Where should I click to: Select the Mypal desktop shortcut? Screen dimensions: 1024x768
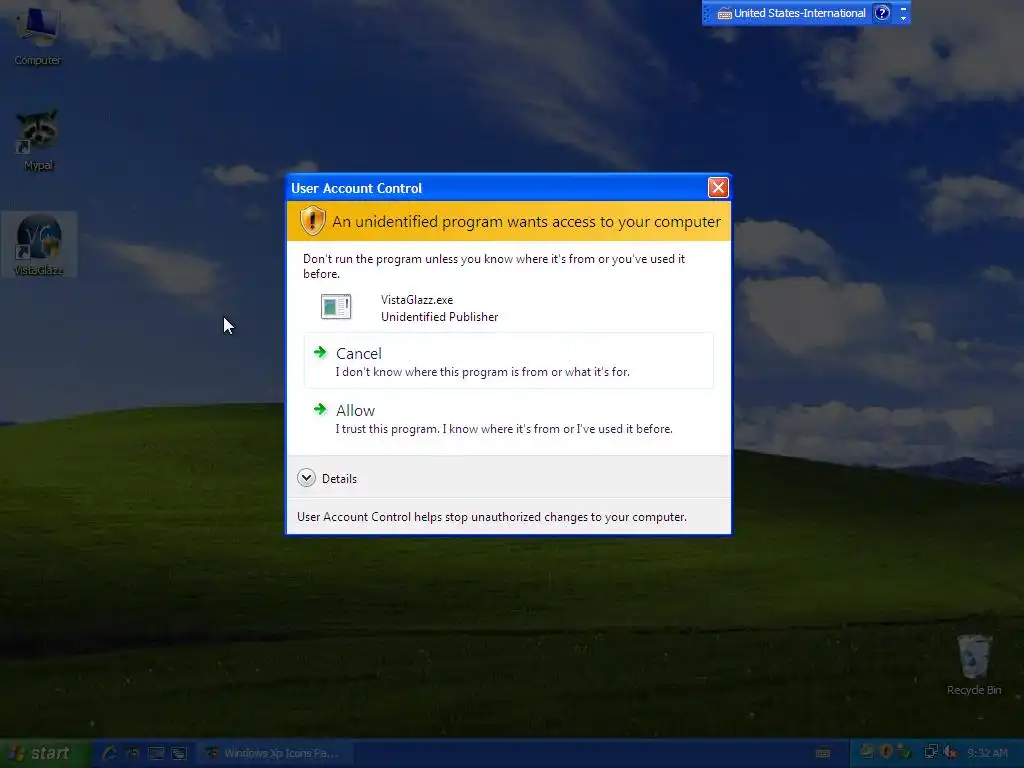pyautogui.click(x=38, y=140)
